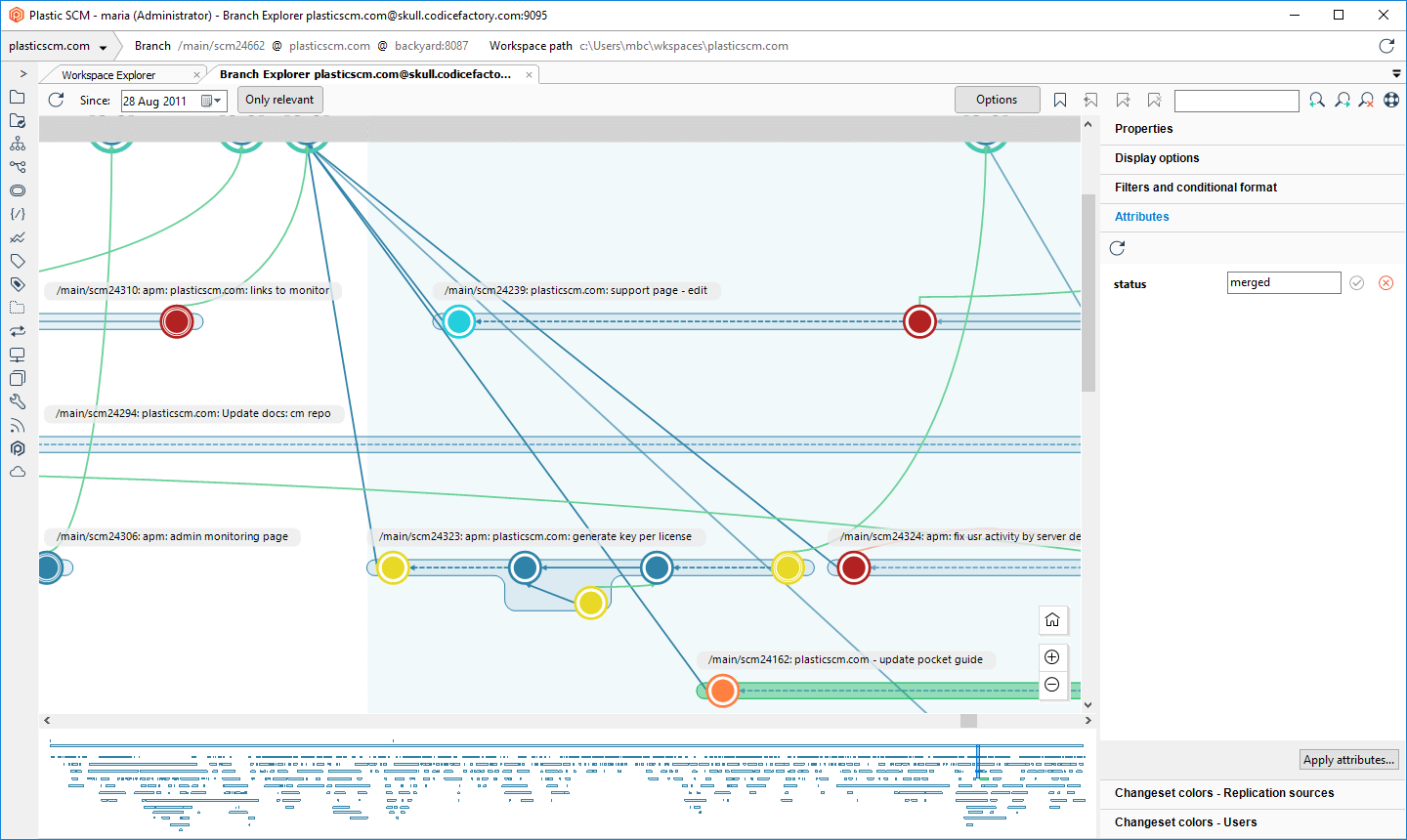Image resolution: width=1407 pixels, height=840 pixels.
Task: Expand Filters and conditional format section
Action: [1253, 188]
